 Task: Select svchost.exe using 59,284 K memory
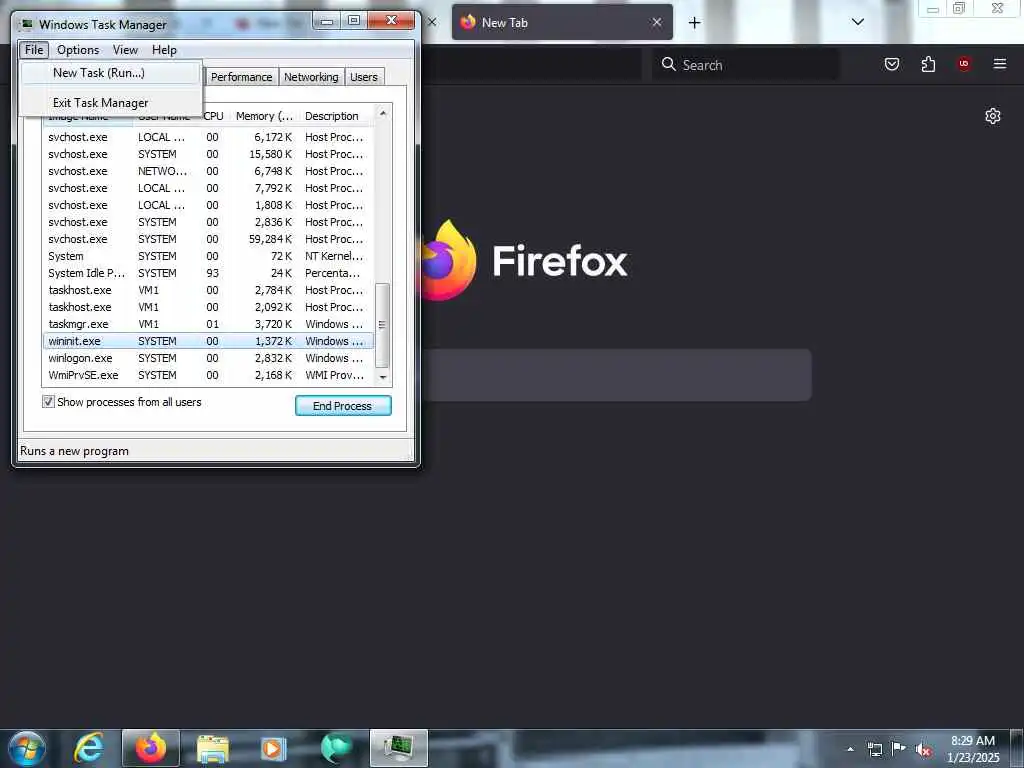tap(208, 239)
